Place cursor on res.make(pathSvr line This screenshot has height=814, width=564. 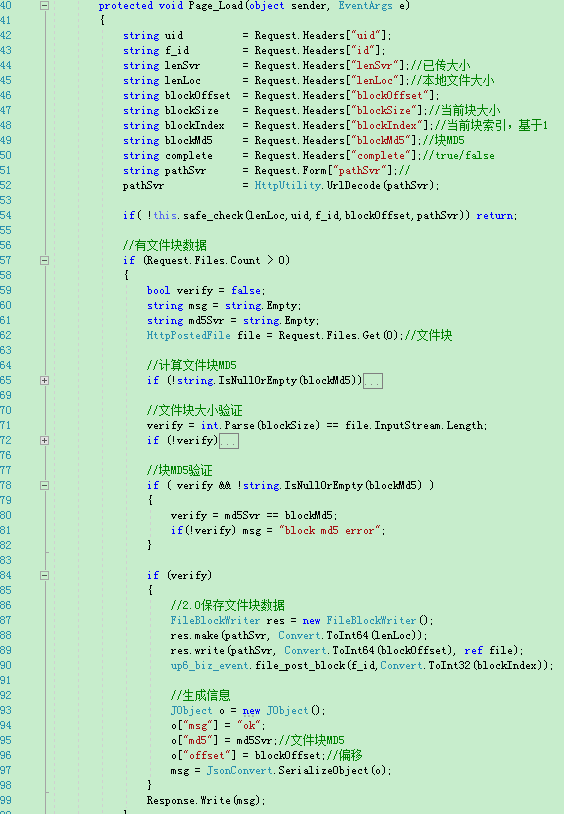[x=299, y=635]
